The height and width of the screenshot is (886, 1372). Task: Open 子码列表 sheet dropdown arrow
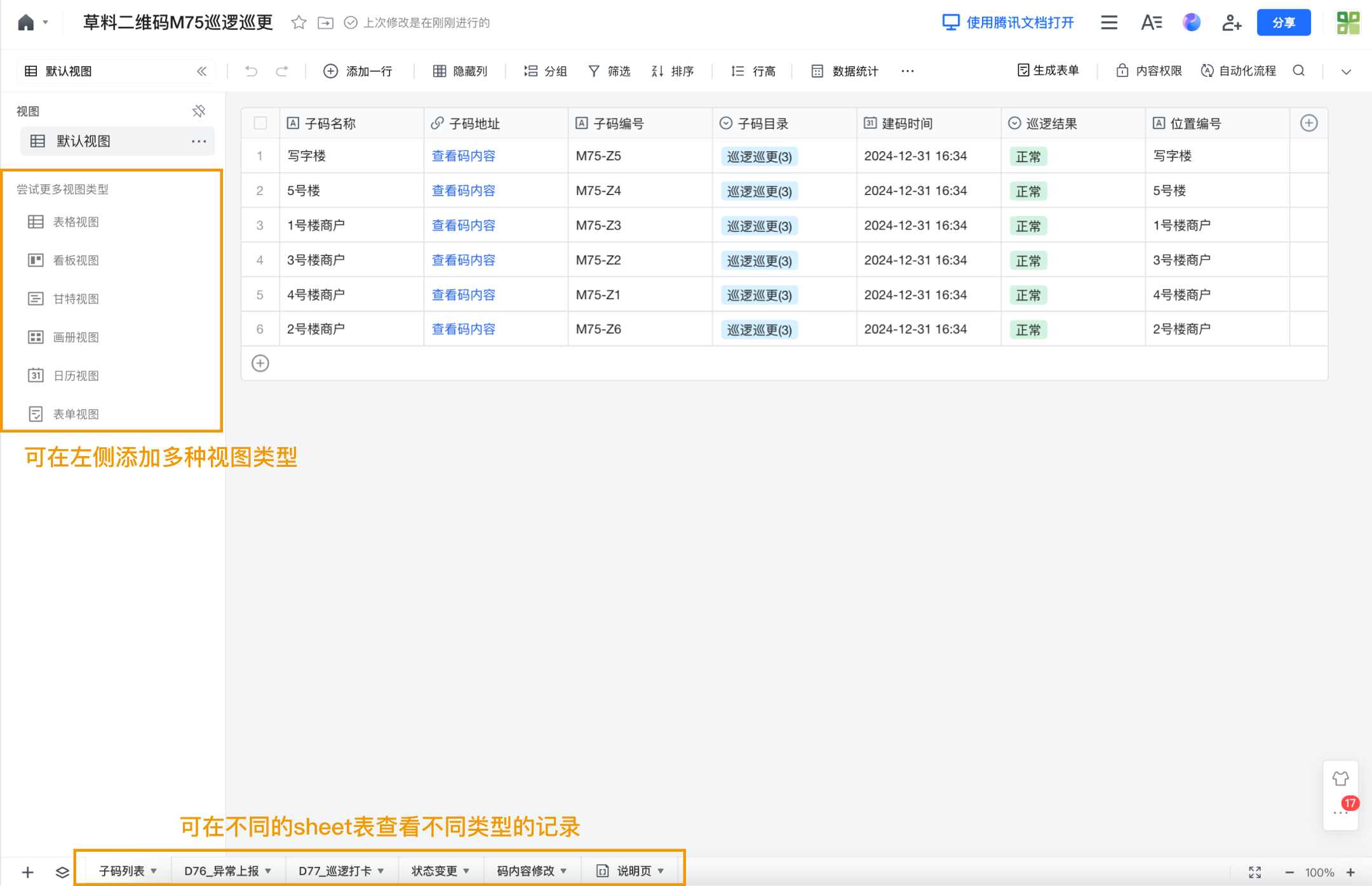154,871
